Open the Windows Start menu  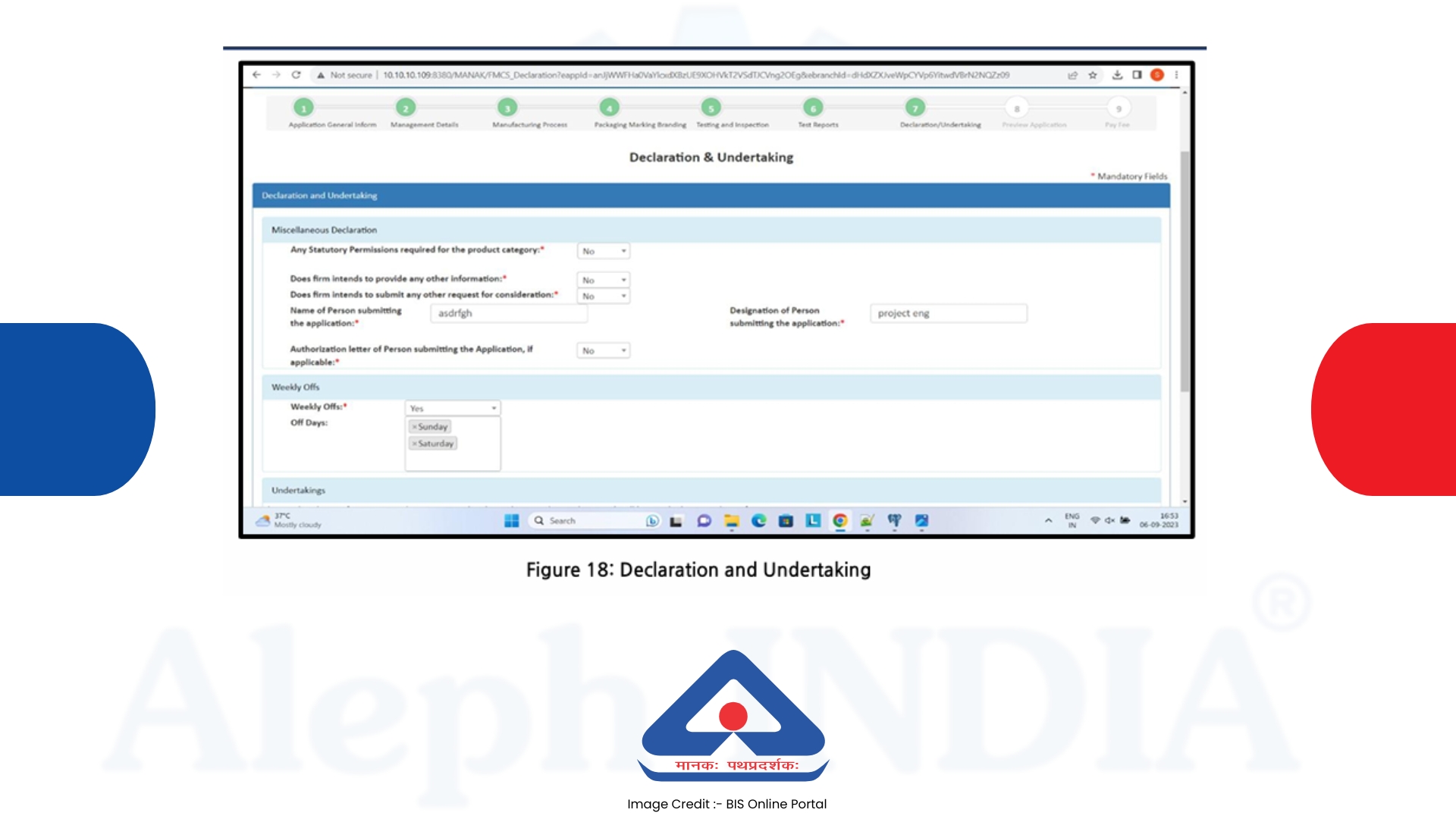511,520
